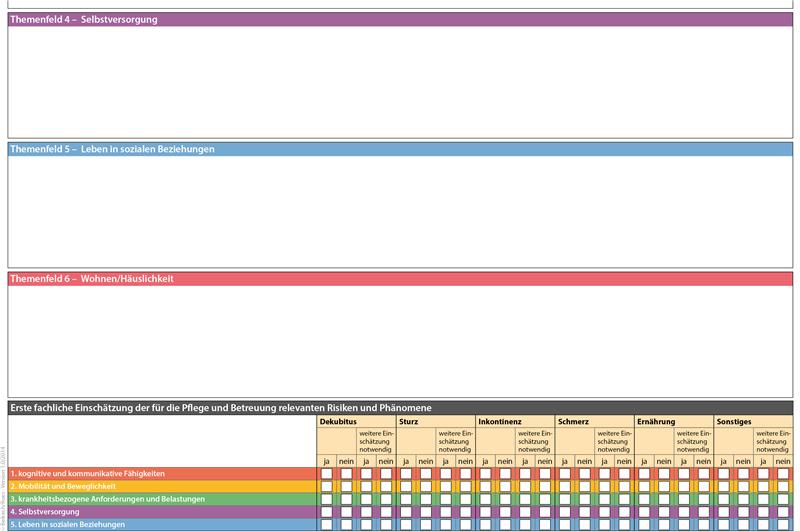Screen dimensions: 800x531
Task: Check first Schmerz 'ja' box in krankheitsbezogene Anforderungen row
Action: coord(565,498)
